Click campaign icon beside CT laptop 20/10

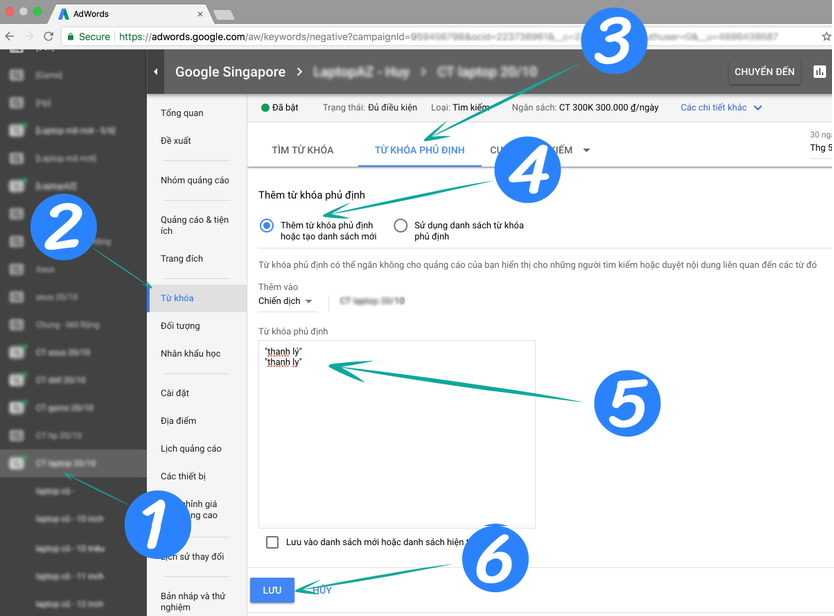(x=17, y=463)
